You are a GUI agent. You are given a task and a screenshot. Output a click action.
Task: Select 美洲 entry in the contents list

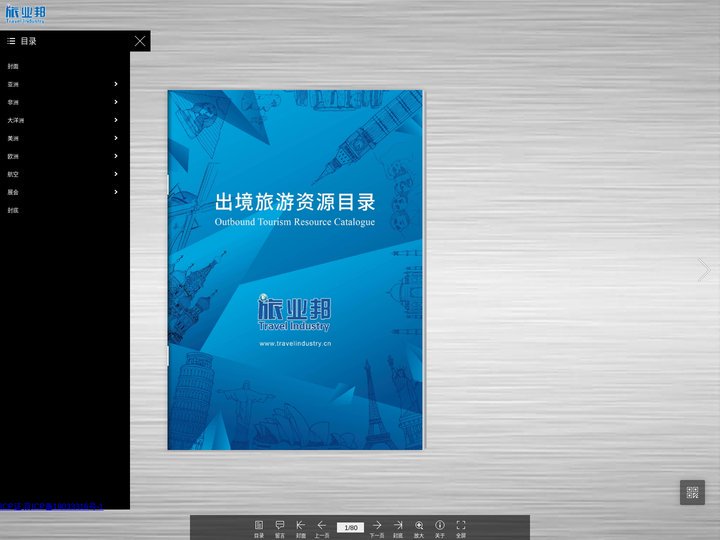tap(13, 138)
